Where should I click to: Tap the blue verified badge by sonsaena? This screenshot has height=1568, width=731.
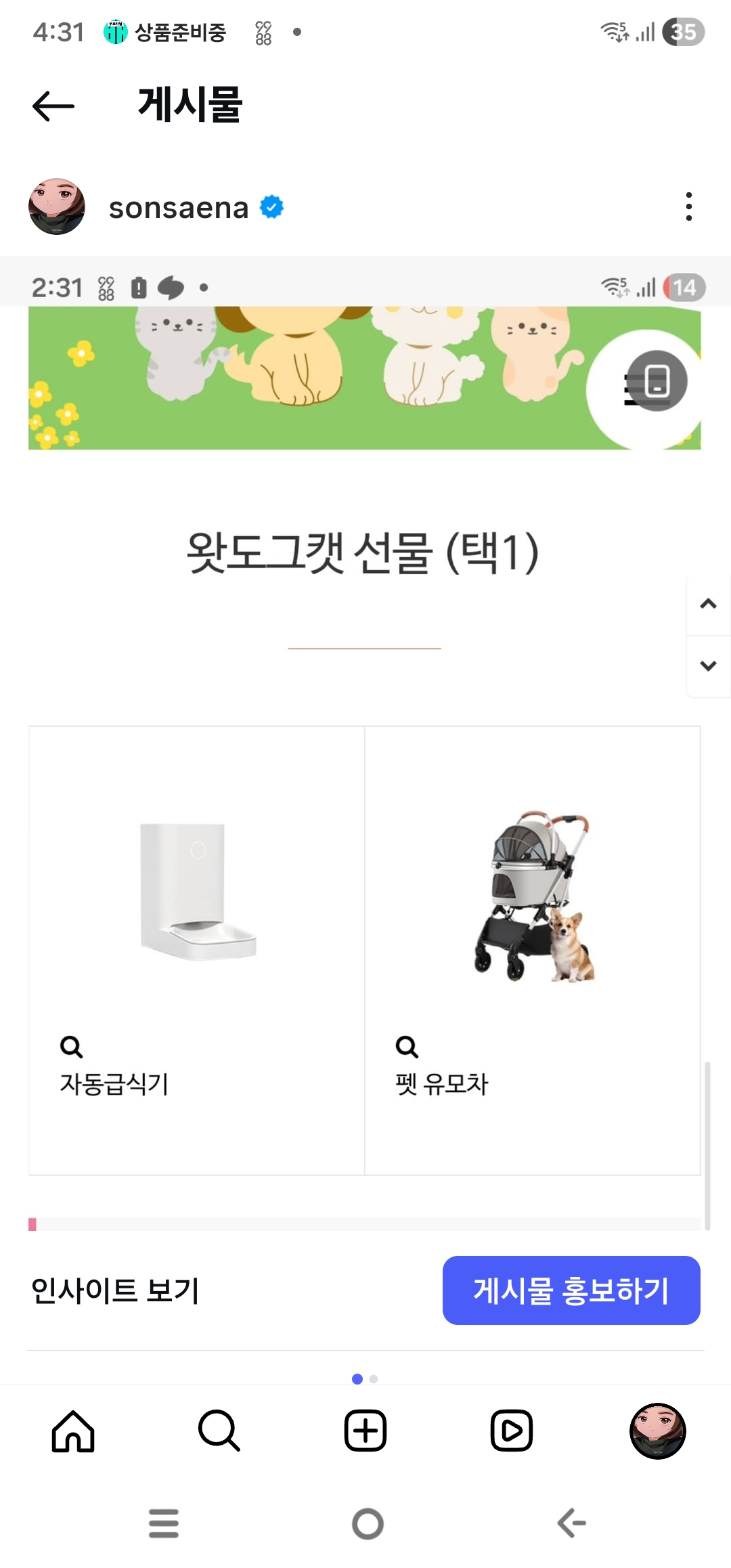tap(272, 207)
